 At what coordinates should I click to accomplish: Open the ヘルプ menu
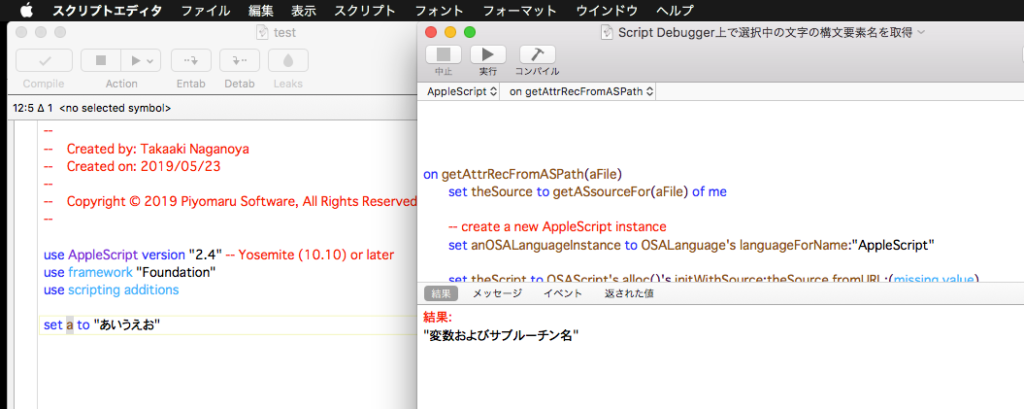click(x=675, y=10)
